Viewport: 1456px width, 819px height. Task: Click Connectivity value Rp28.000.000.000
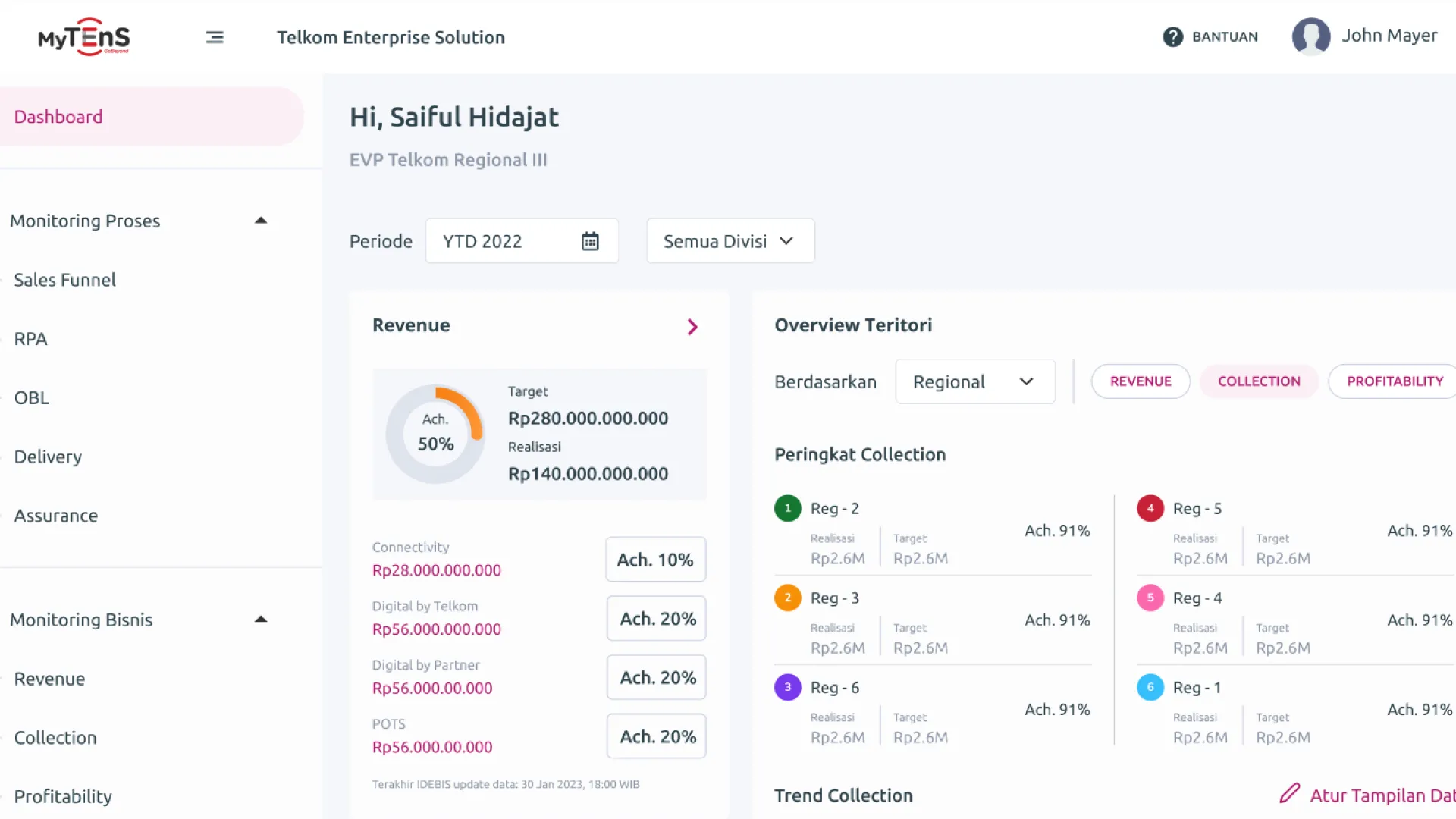[x=436, y=570]
